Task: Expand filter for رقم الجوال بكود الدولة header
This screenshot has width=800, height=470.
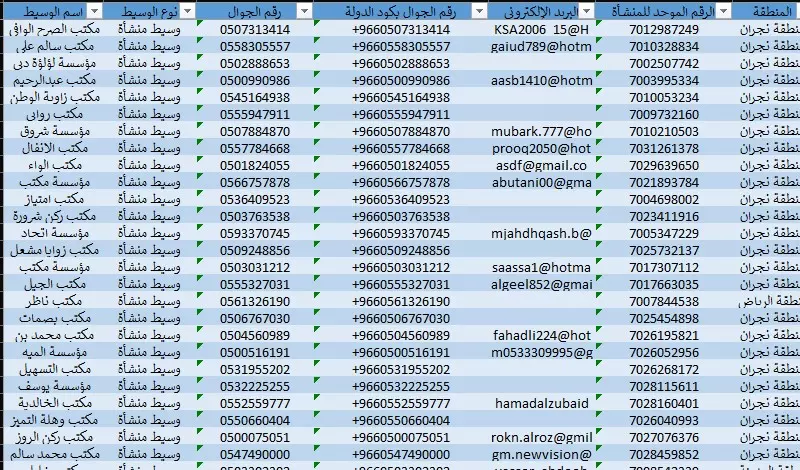Action: point(480,11)
